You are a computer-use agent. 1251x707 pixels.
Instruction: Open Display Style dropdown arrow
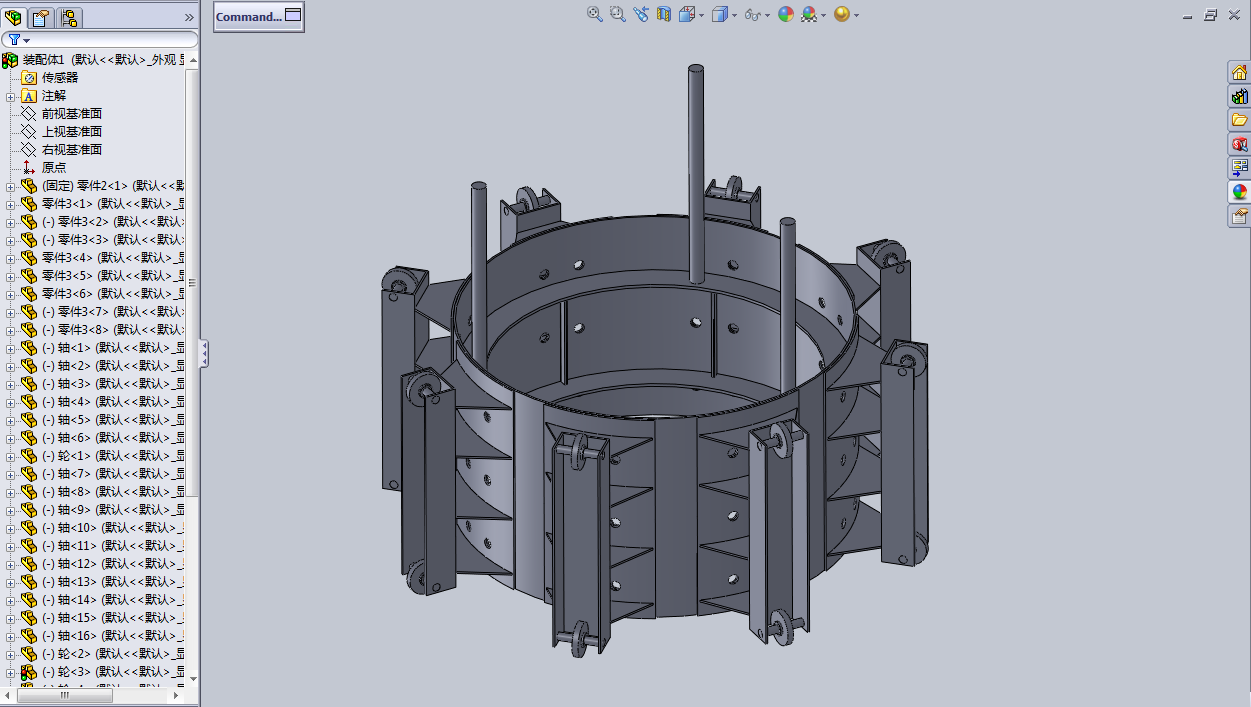(734, 15)
